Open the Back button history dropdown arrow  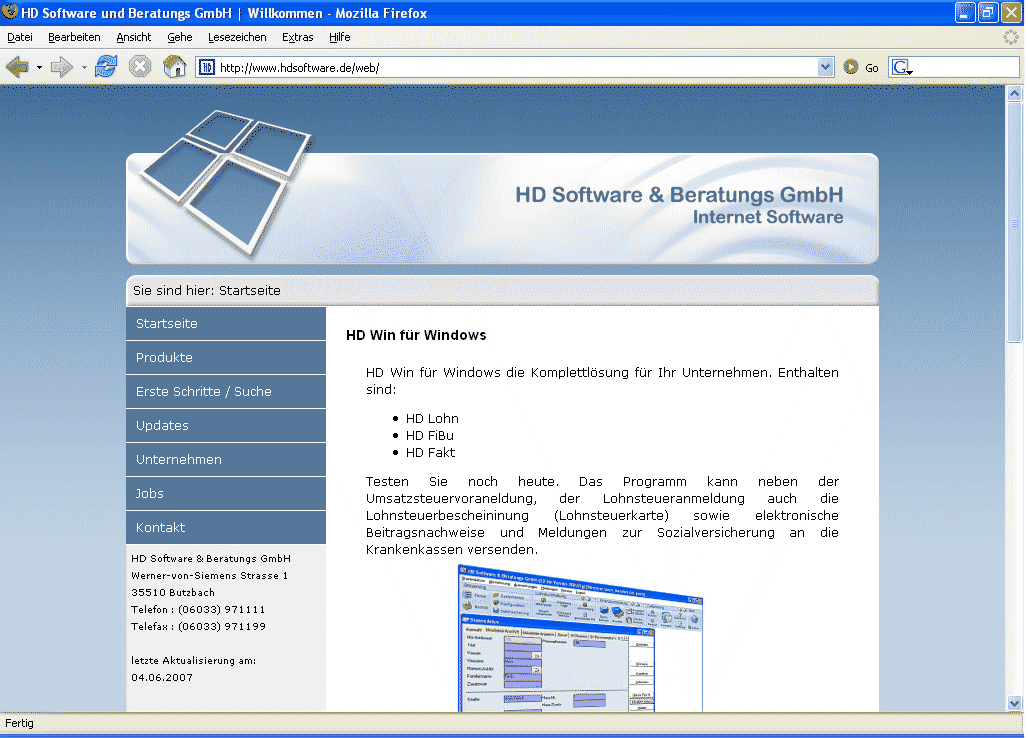click(x=39, y=68)
